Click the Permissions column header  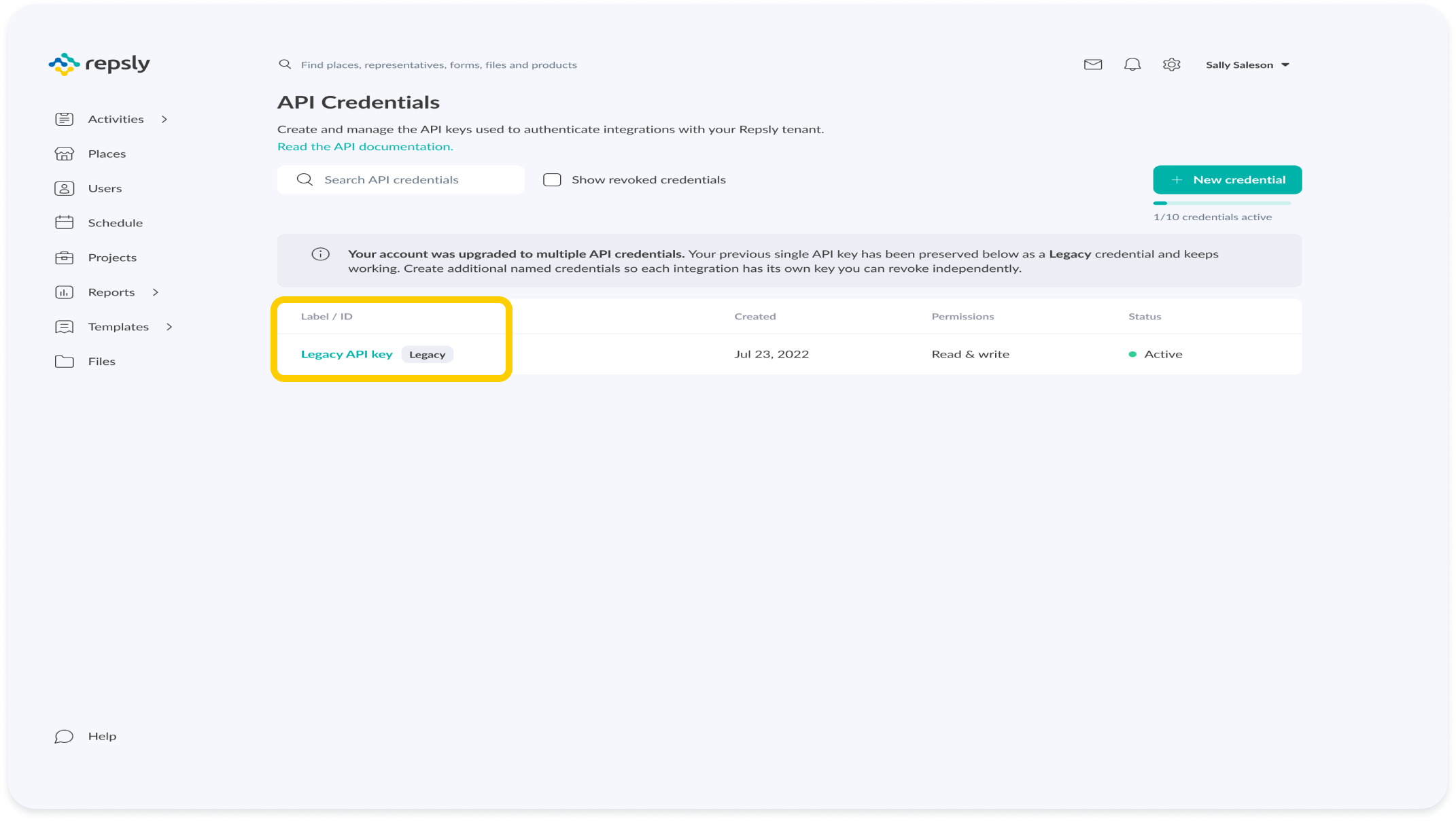coord(963,316)
